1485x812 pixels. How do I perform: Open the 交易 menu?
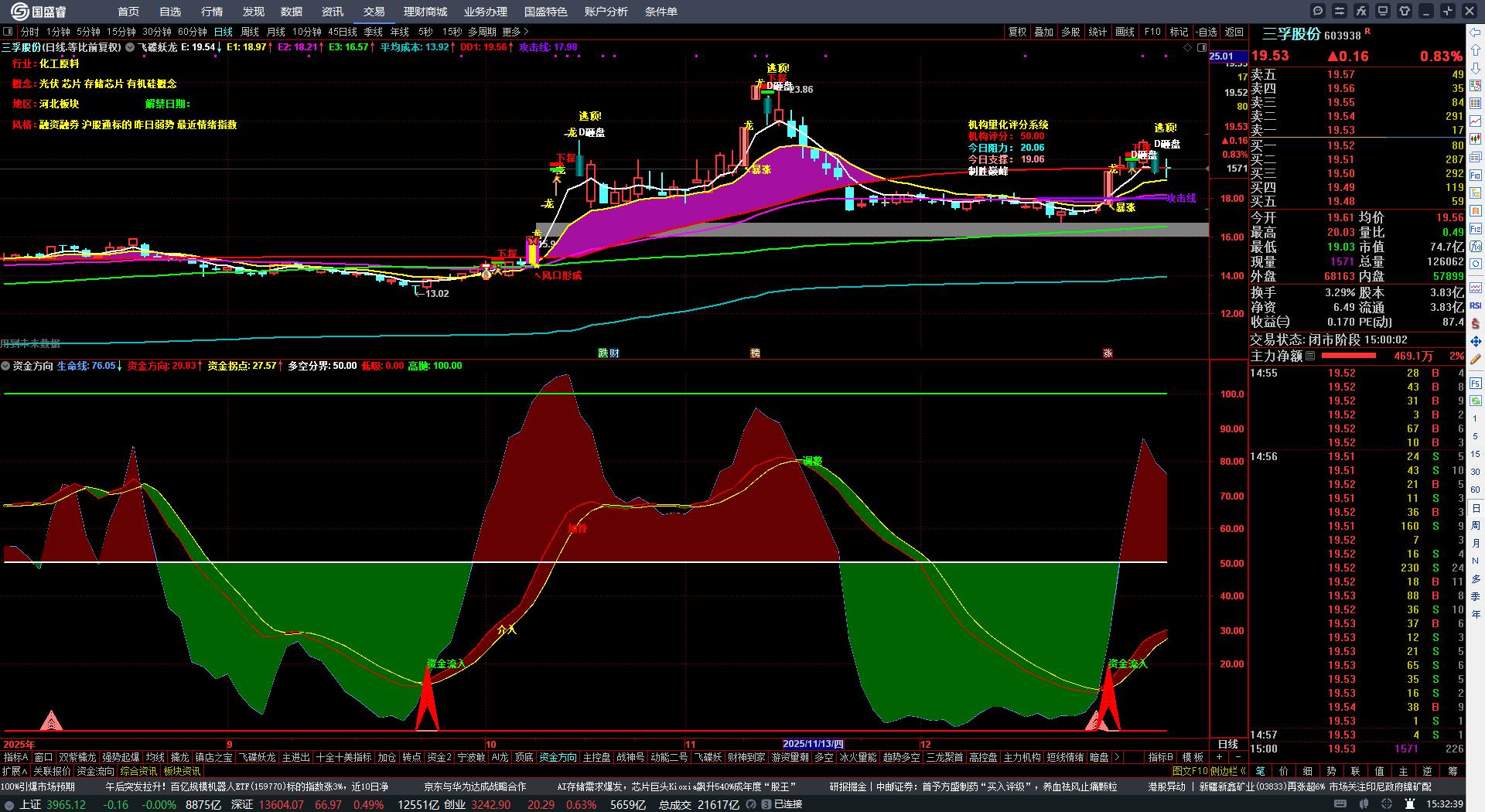[374, 12]
